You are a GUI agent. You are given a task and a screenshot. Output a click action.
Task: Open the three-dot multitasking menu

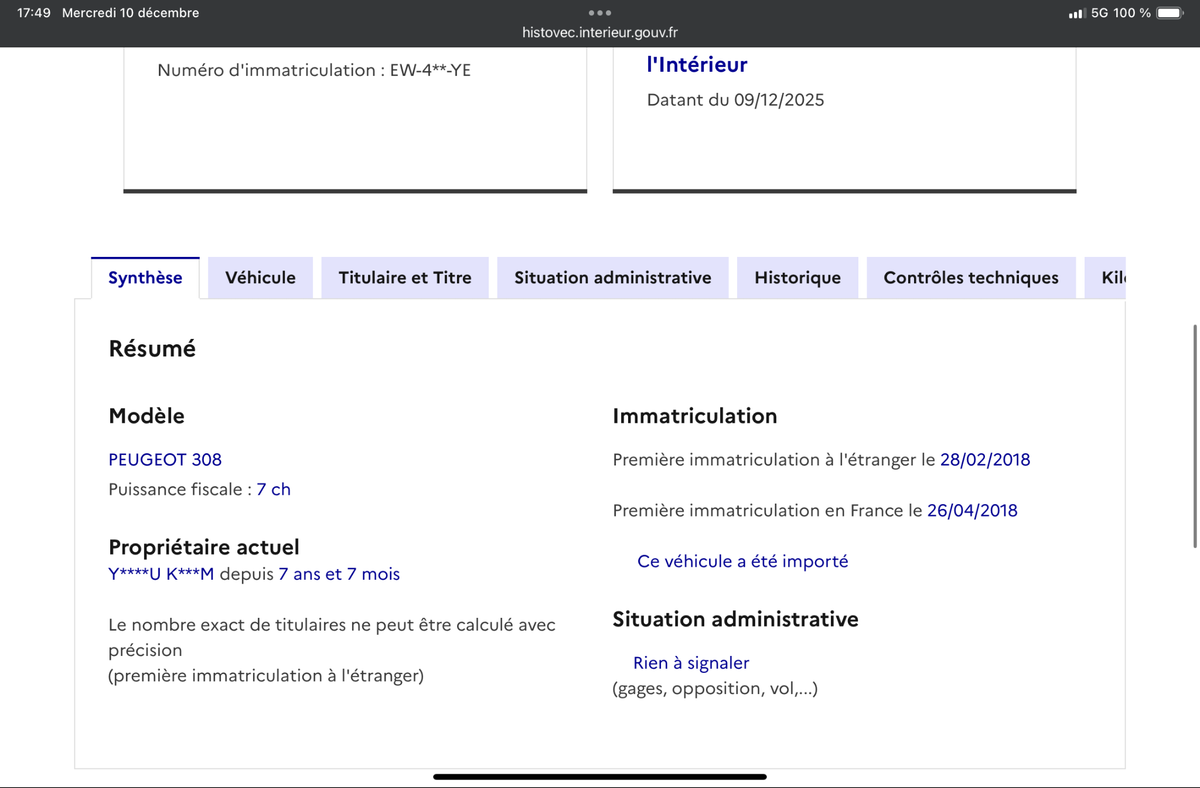click(x=600, y=13)
